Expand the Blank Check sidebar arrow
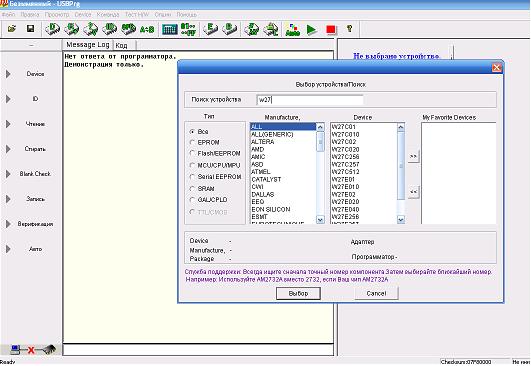531x366 pixels. (x=8, y=174)
